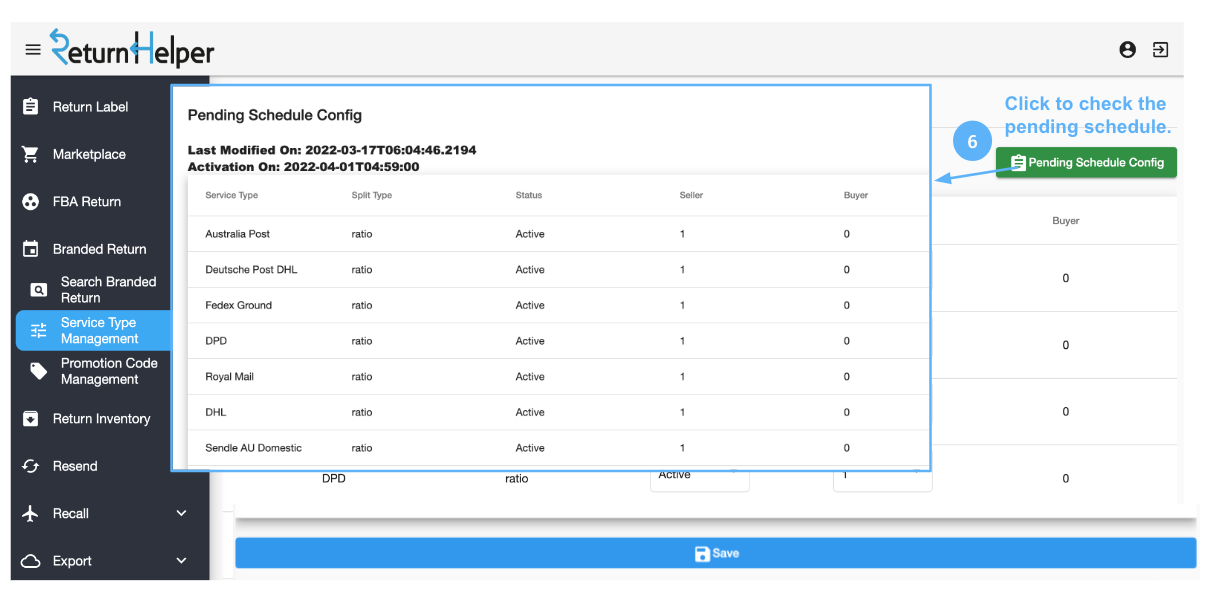The image size is (1217, 589).
Task: Open the Active status dropdown for DPD
Action: tap(700, 479)
